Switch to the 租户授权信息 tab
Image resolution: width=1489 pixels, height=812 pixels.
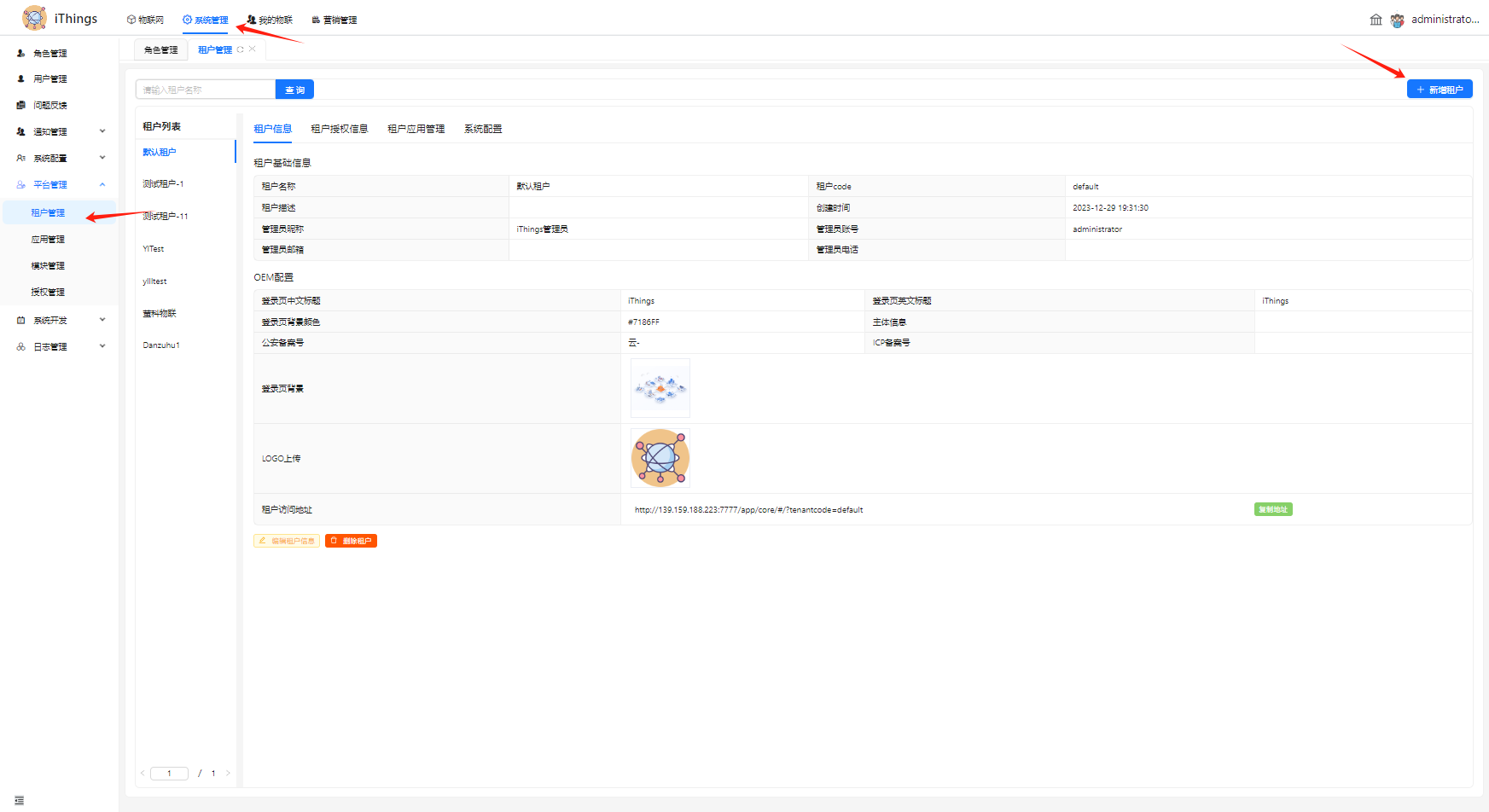(x=339, y=129)
